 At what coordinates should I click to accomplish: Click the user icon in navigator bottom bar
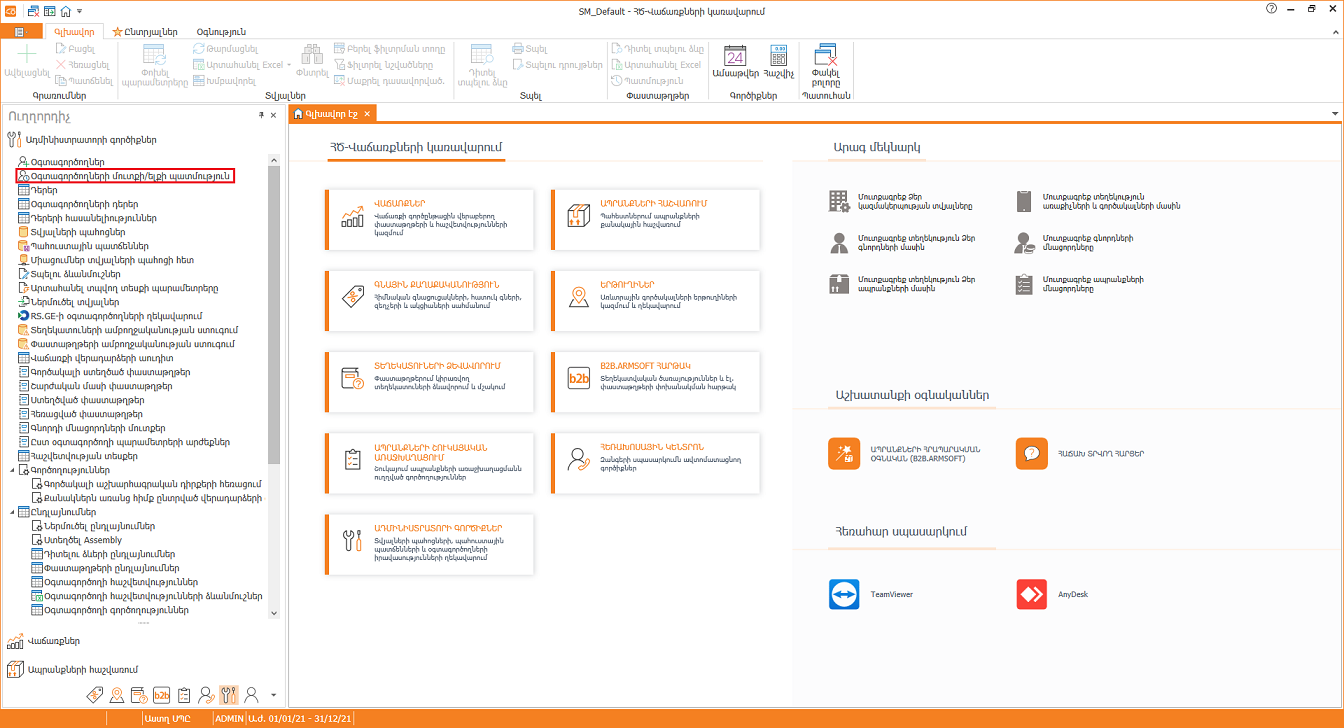coord(252,694)
